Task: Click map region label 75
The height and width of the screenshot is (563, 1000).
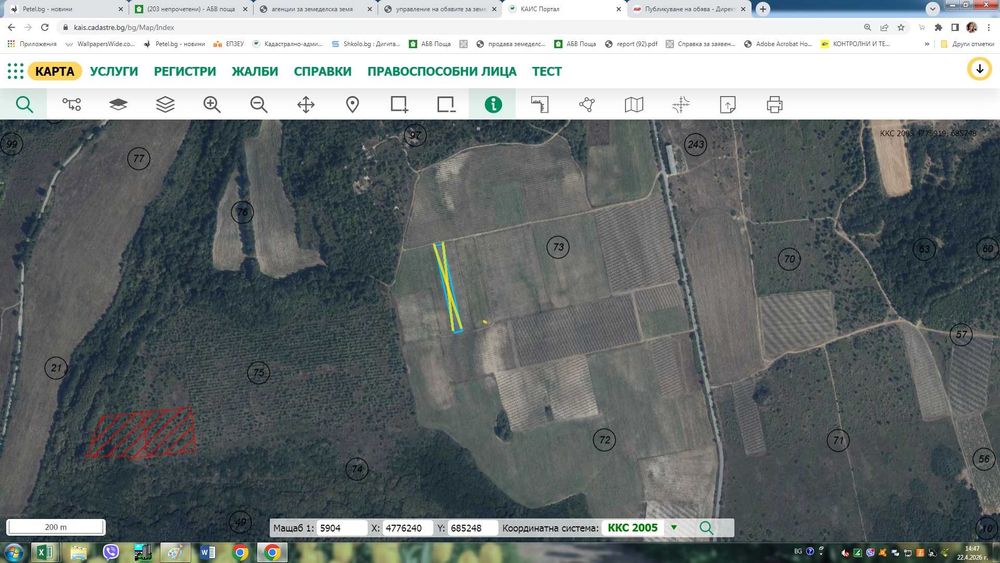Action: [x=258, y=372]
